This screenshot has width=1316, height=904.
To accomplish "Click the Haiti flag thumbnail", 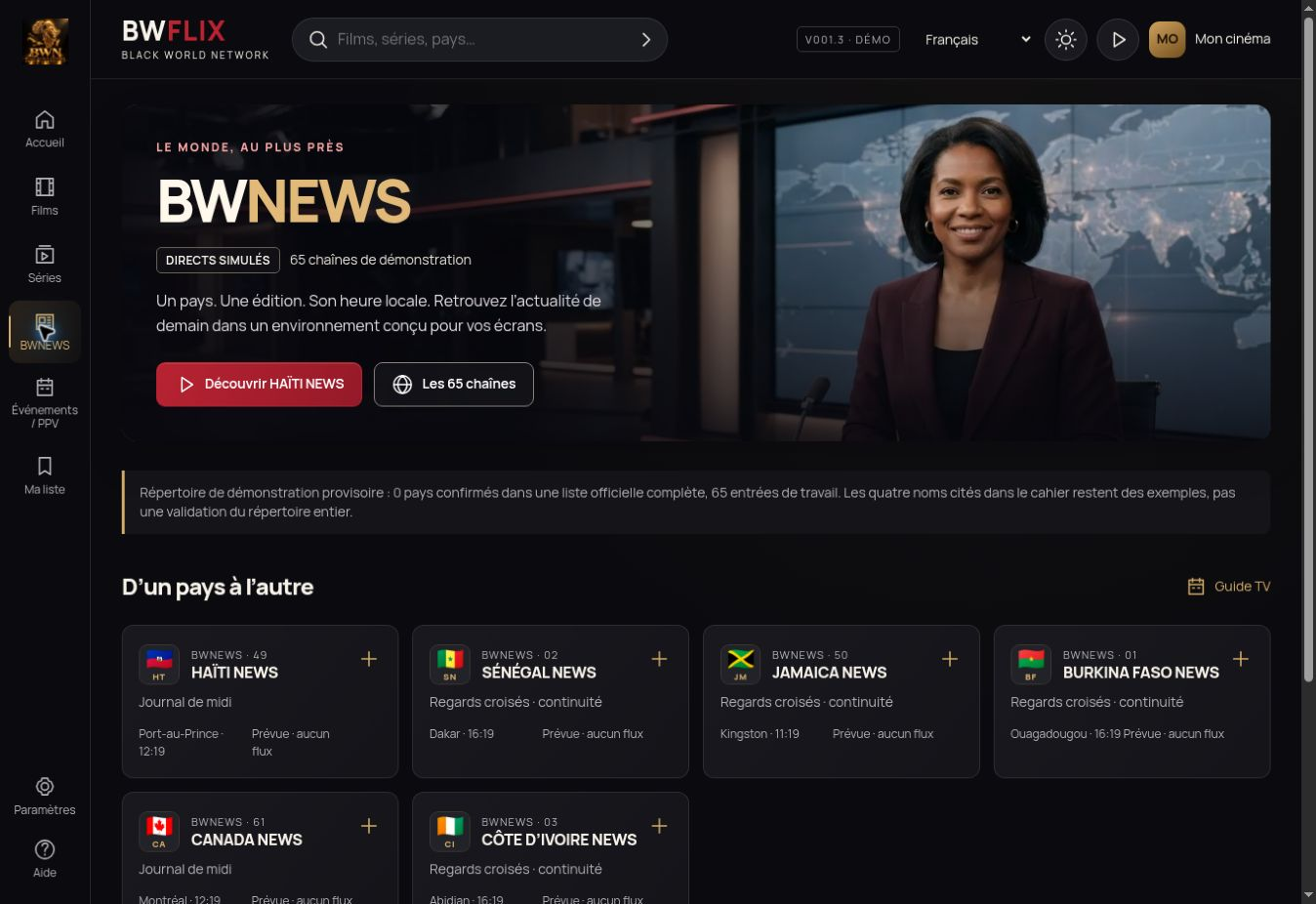I will pyautogui.click(x=159, y=665).
